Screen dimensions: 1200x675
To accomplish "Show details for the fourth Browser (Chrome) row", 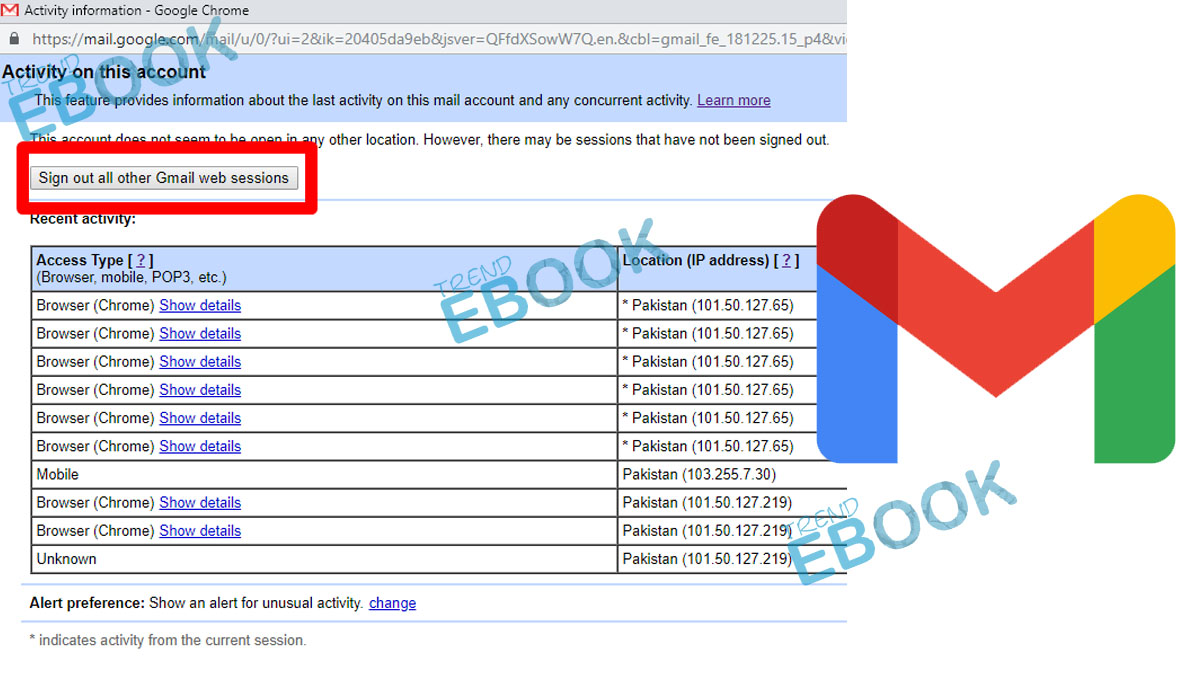I will (x=200, y=389).
